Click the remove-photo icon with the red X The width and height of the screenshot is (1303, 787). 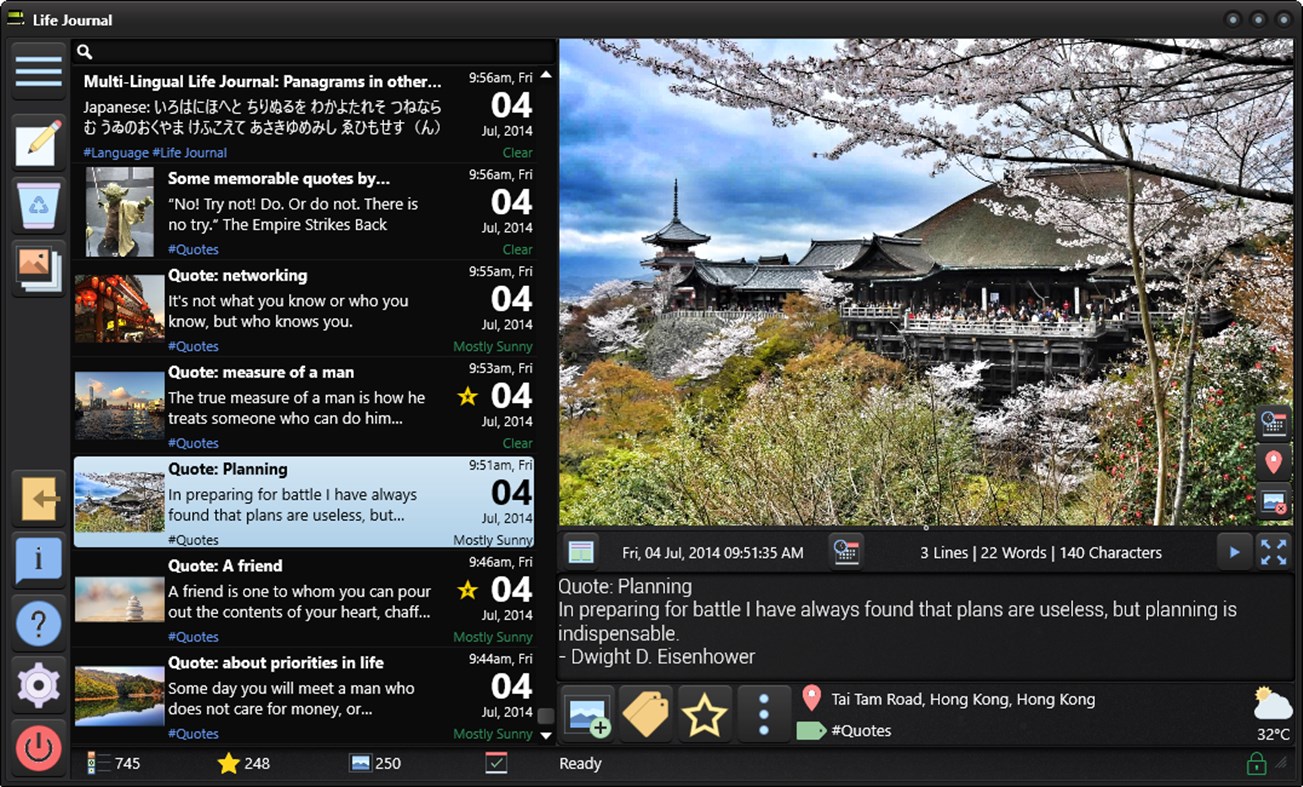pos(1273,502)
